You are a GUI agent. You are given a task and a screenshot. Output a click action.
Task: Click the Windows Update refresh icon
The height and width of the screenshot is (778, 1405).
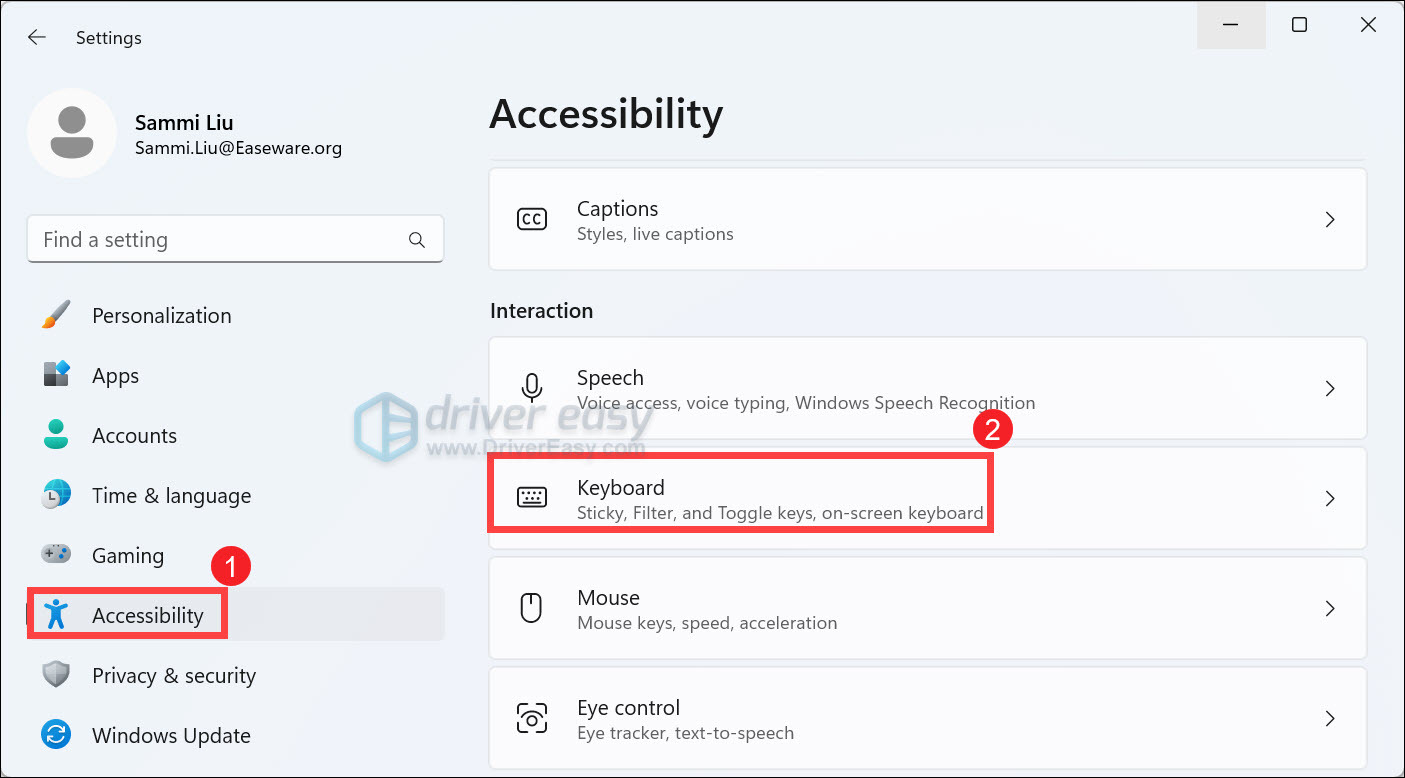coord(56,735)
